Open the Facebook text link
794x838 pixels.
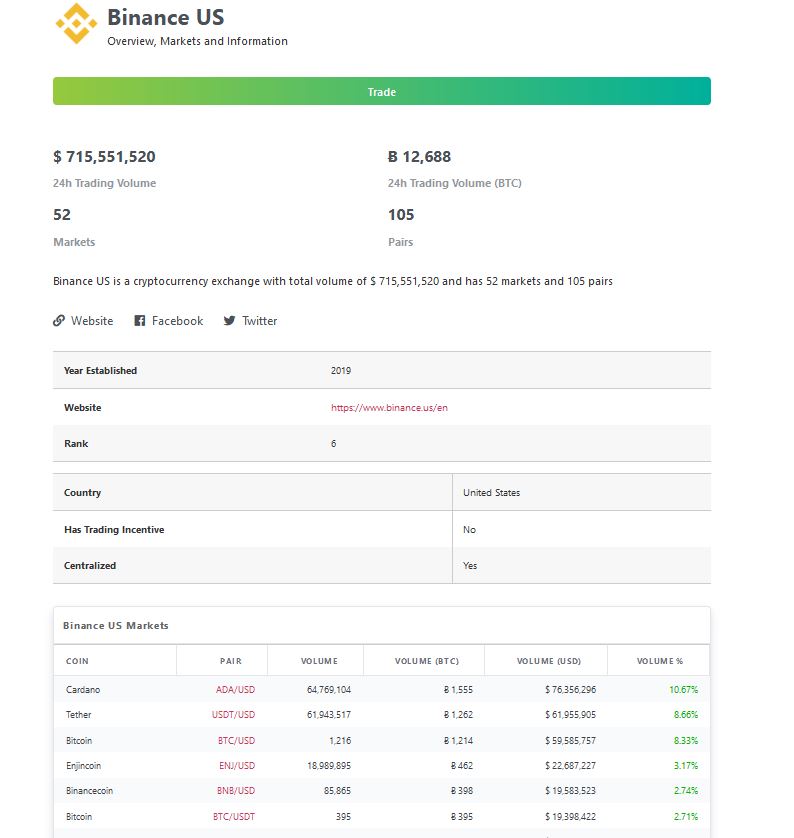click(177, 321)
